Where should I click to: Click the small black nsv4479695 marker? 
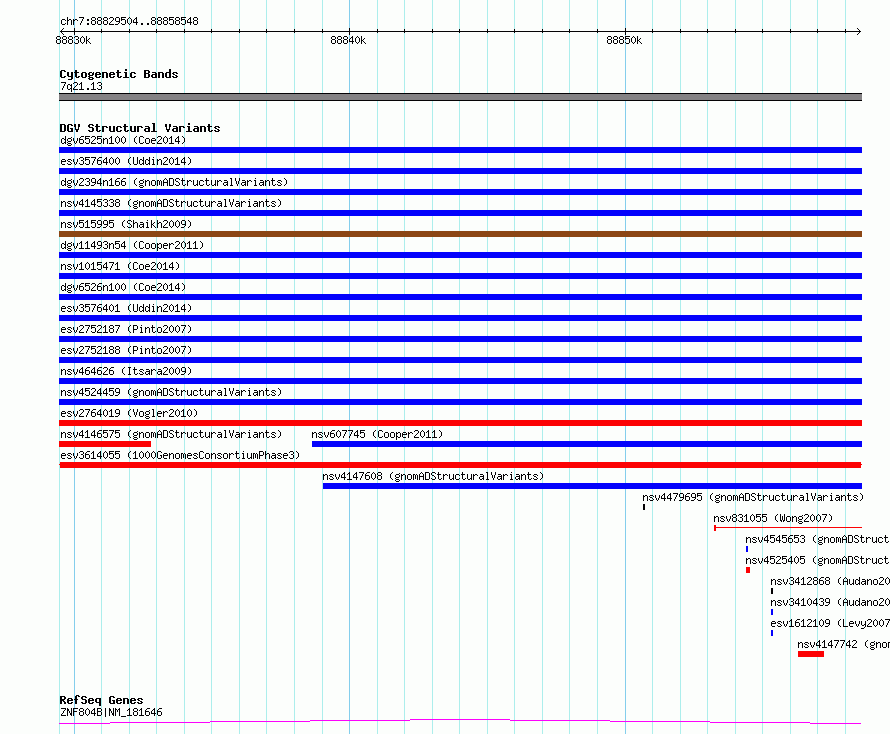point(644,507)
